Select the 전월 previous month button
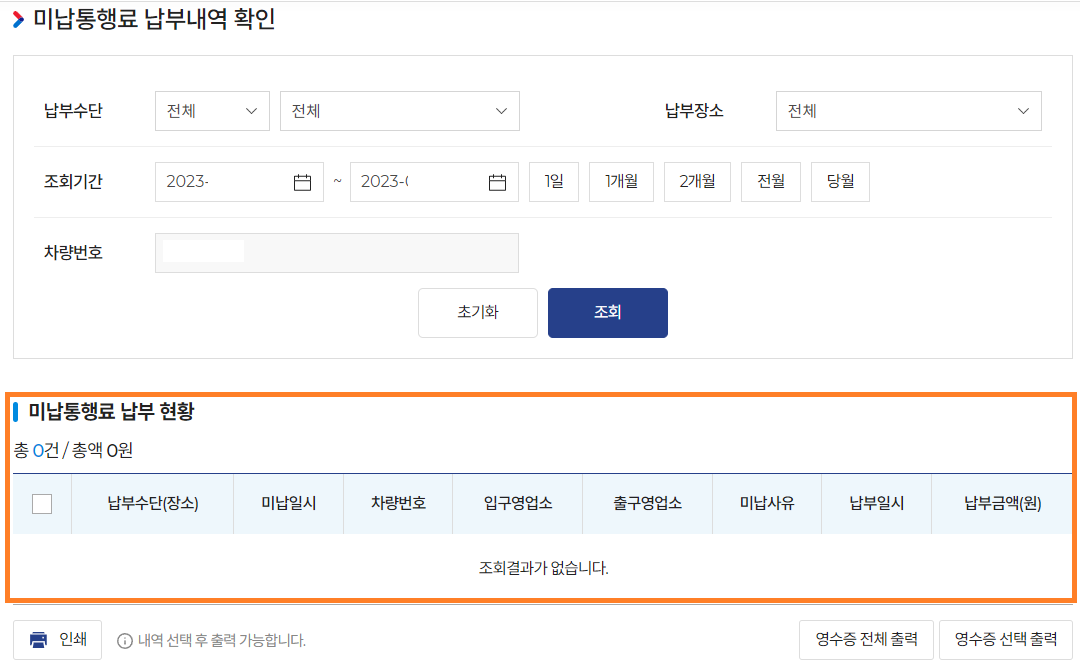 pyautogui.click(x=770, y=181)
